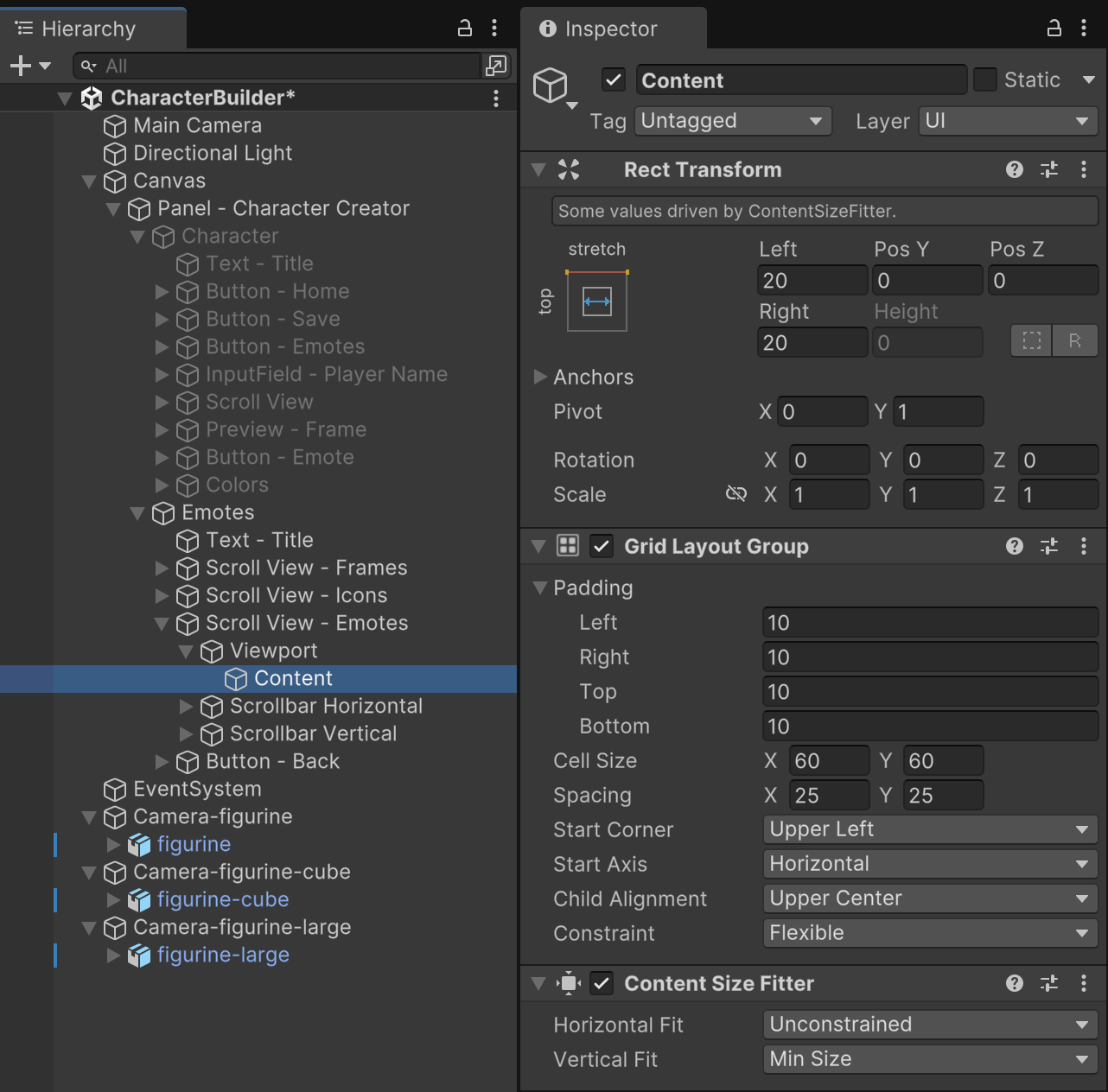Click the anchor presets stretch box

(x=596, y=302)
